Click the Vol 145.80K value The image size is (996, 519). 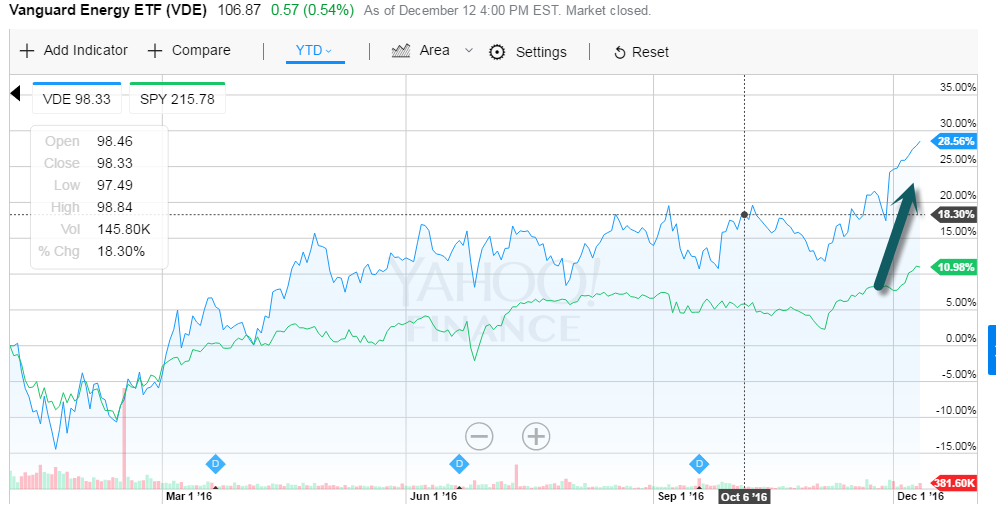coord(124,229)
